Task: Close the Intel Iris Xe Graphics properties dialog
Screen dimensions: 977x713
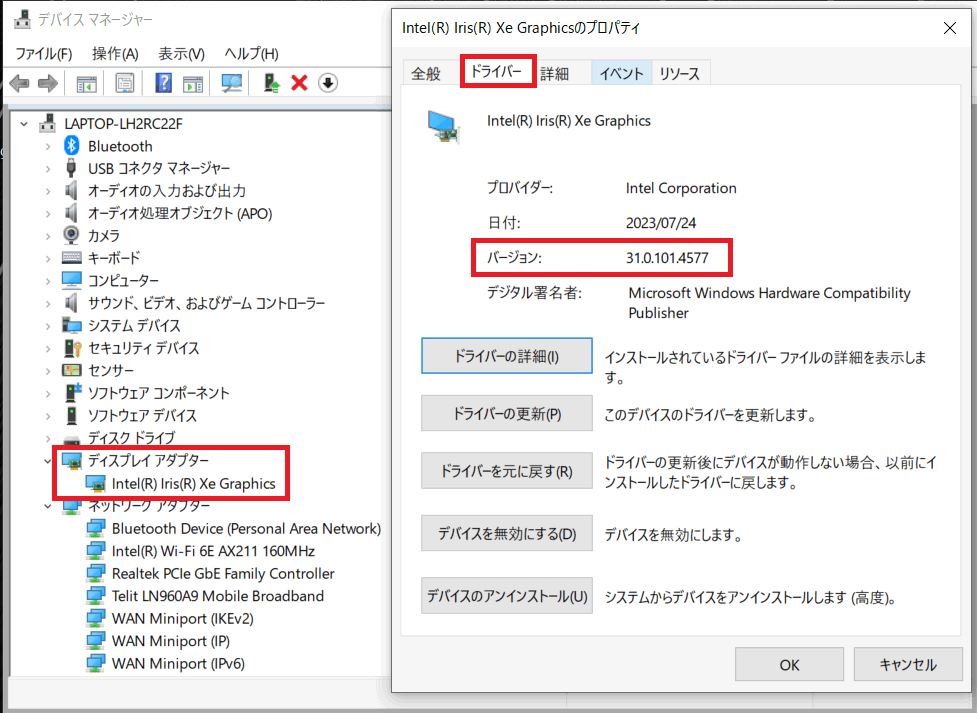Action: click(x=950, y=28)
